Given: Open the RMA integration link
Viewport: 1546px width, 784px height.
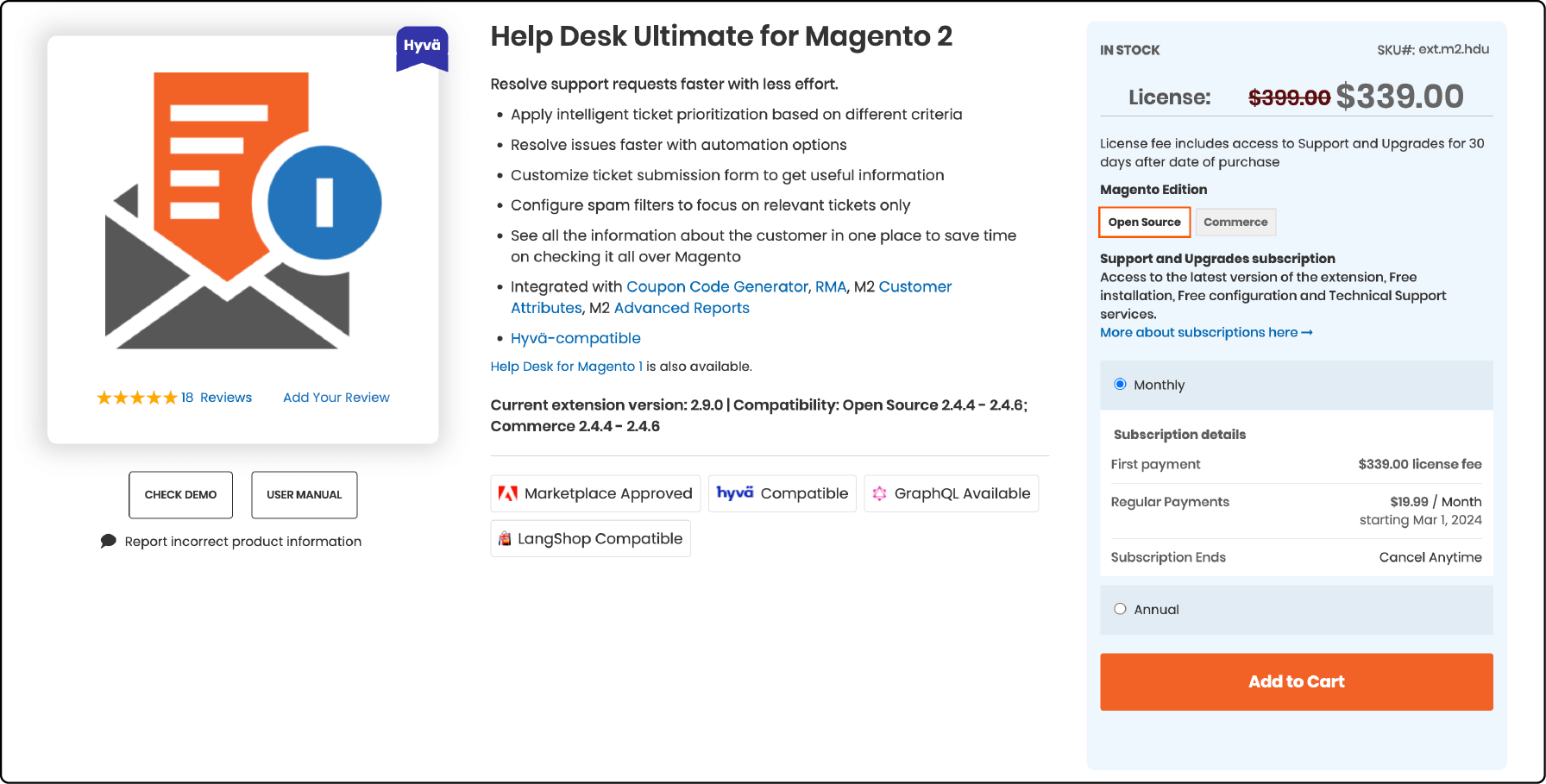Looking at the screenshot, I should [831, 286].
